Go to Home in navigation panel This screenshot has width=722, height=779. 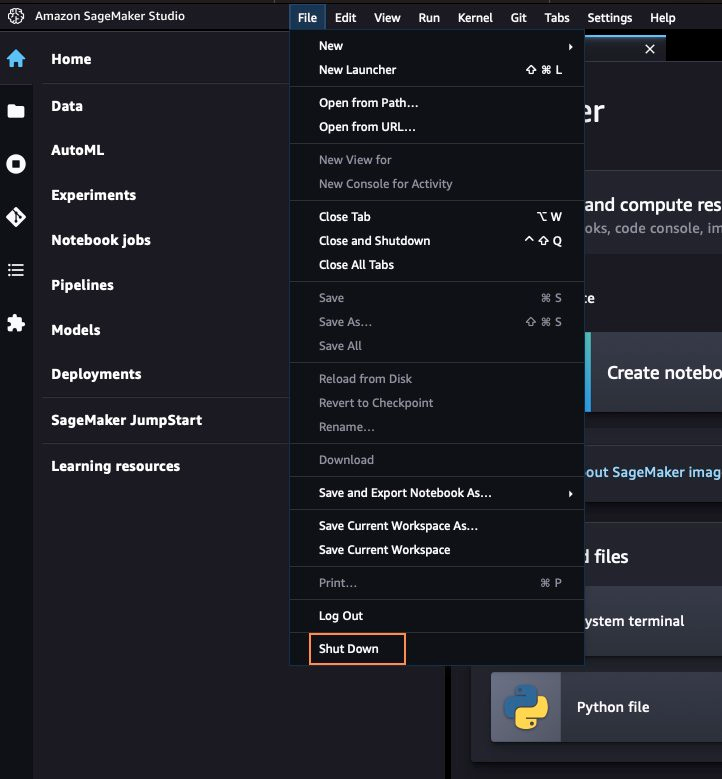pyautogui.click(x=71, y=59)
